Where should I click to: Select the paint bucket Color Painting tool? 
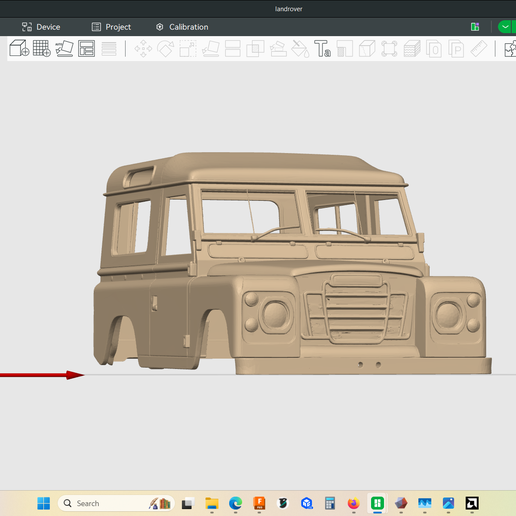point(300,49)
